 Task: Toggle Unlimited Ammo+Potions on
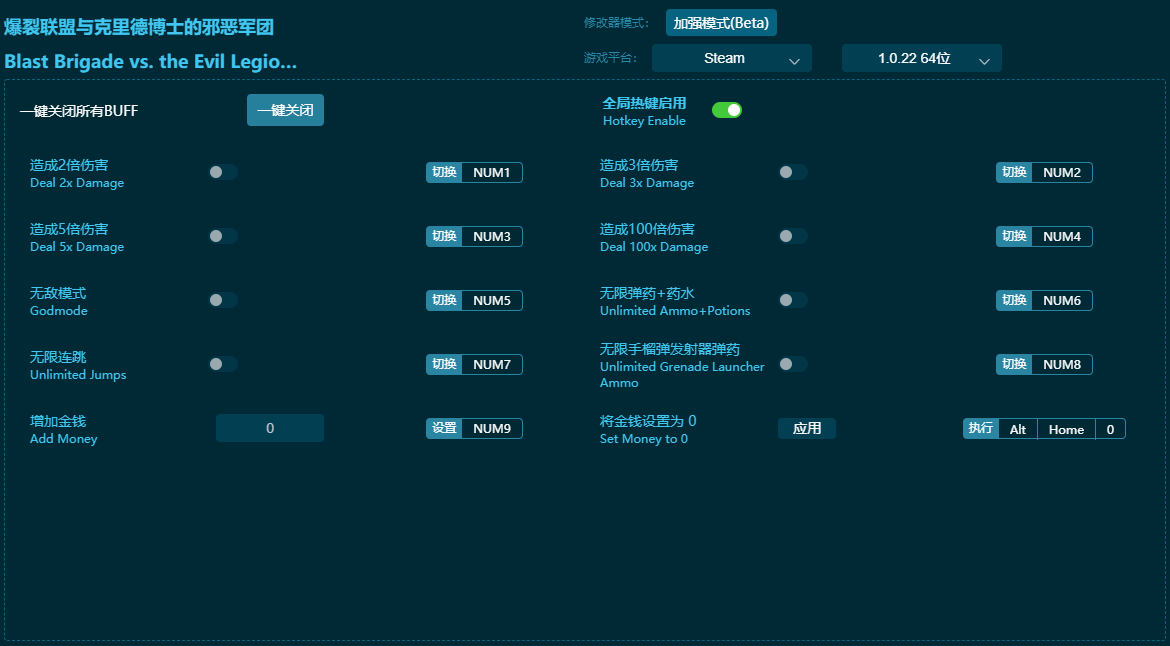tap(793, 300)
